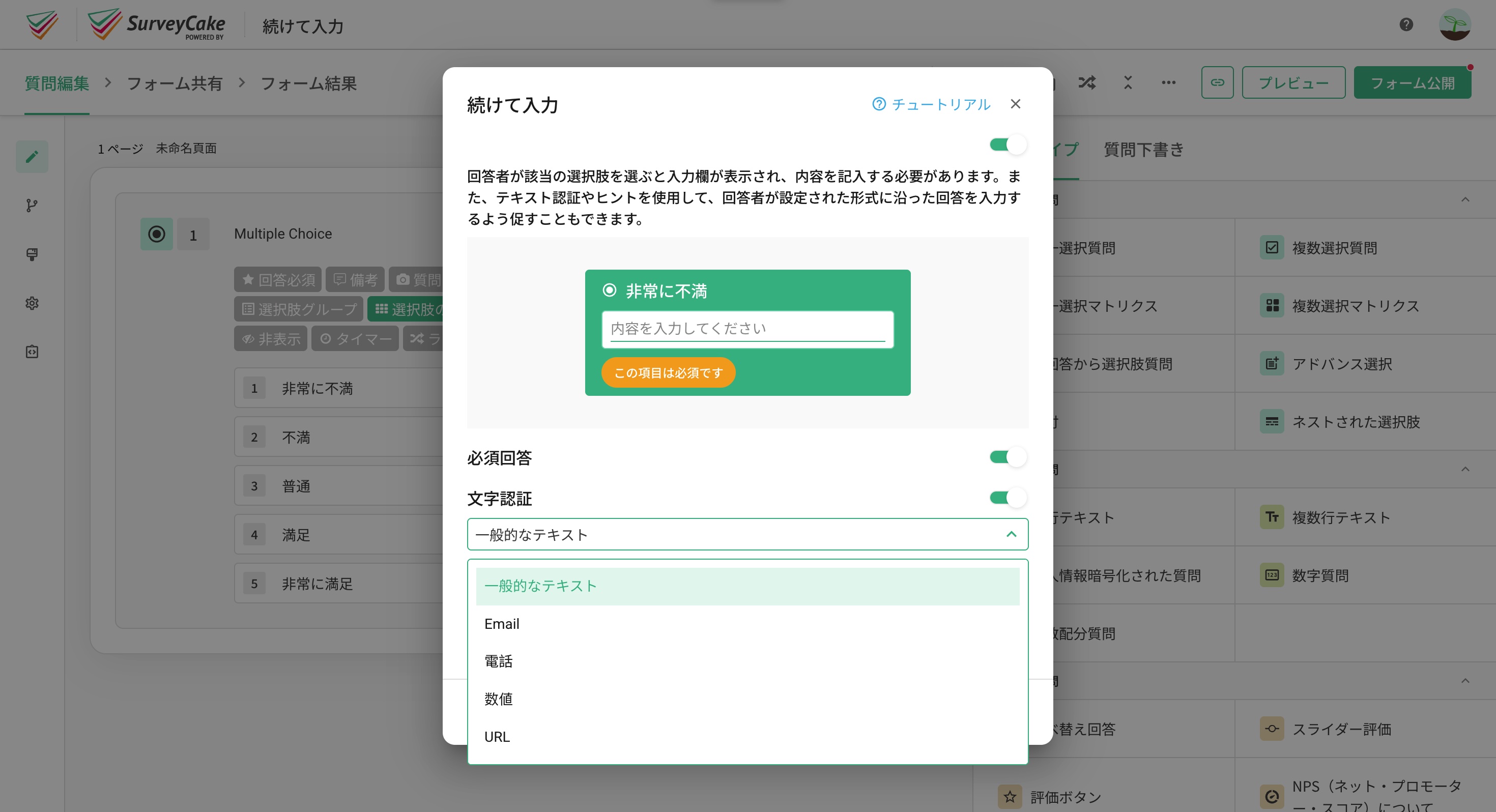
Task: Click pencil edit icon in left sidebar
Action: point(32,156)
